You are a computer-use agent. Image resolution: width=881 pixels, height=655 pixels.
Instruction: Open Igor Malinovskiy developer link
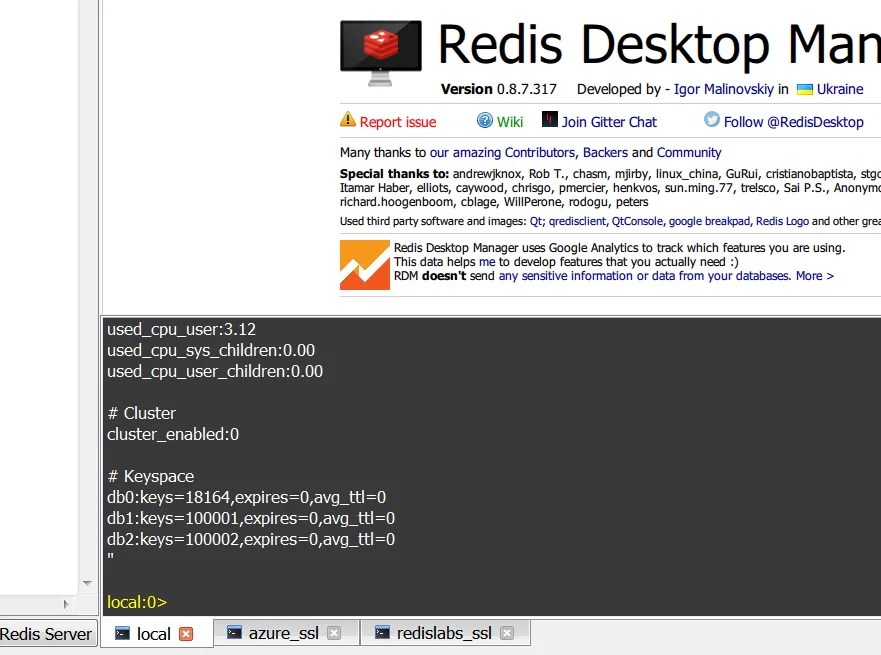click(724, 89)
